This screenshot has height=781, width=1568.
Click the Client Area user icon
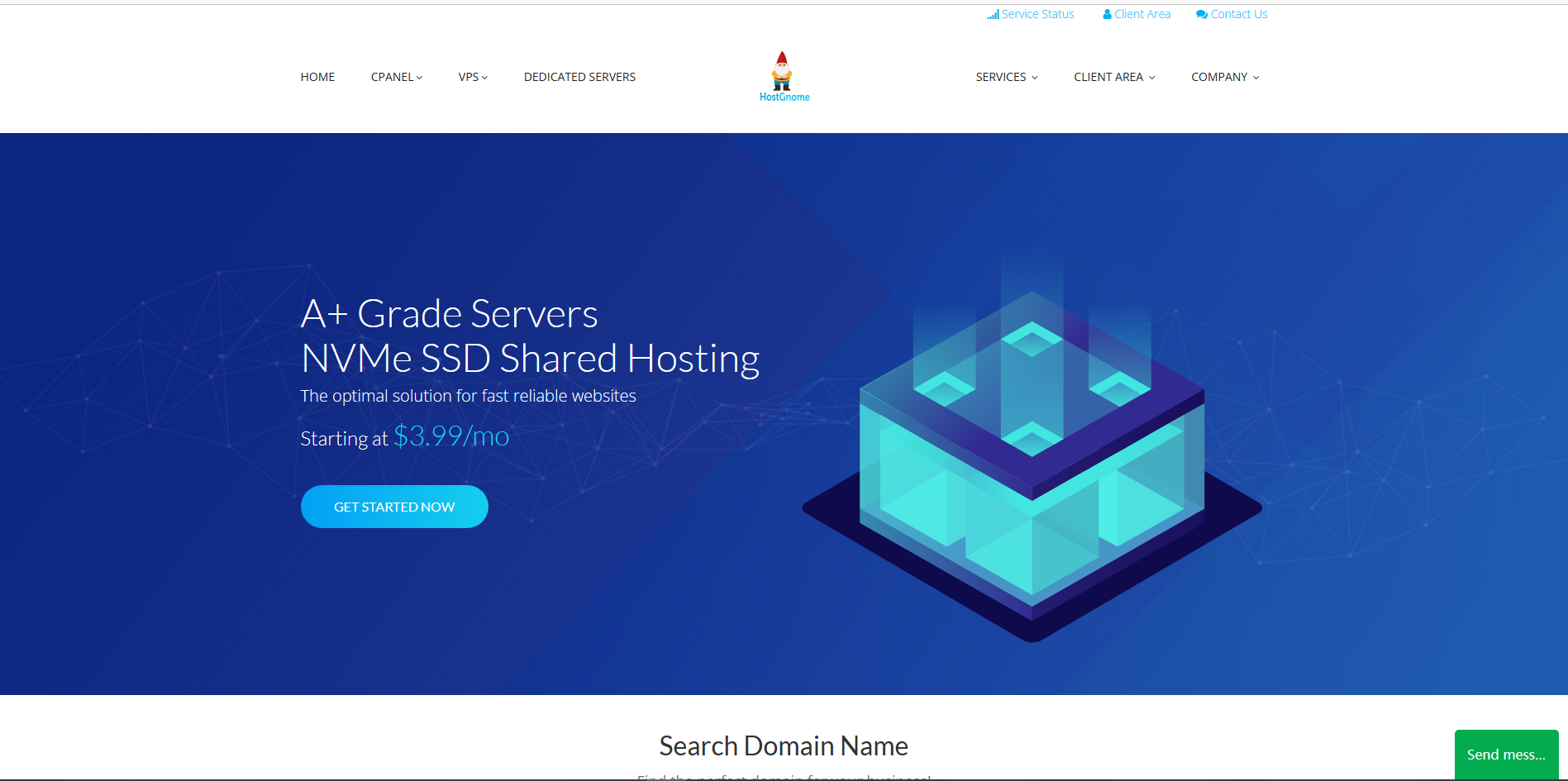(x=1107, y=15)
